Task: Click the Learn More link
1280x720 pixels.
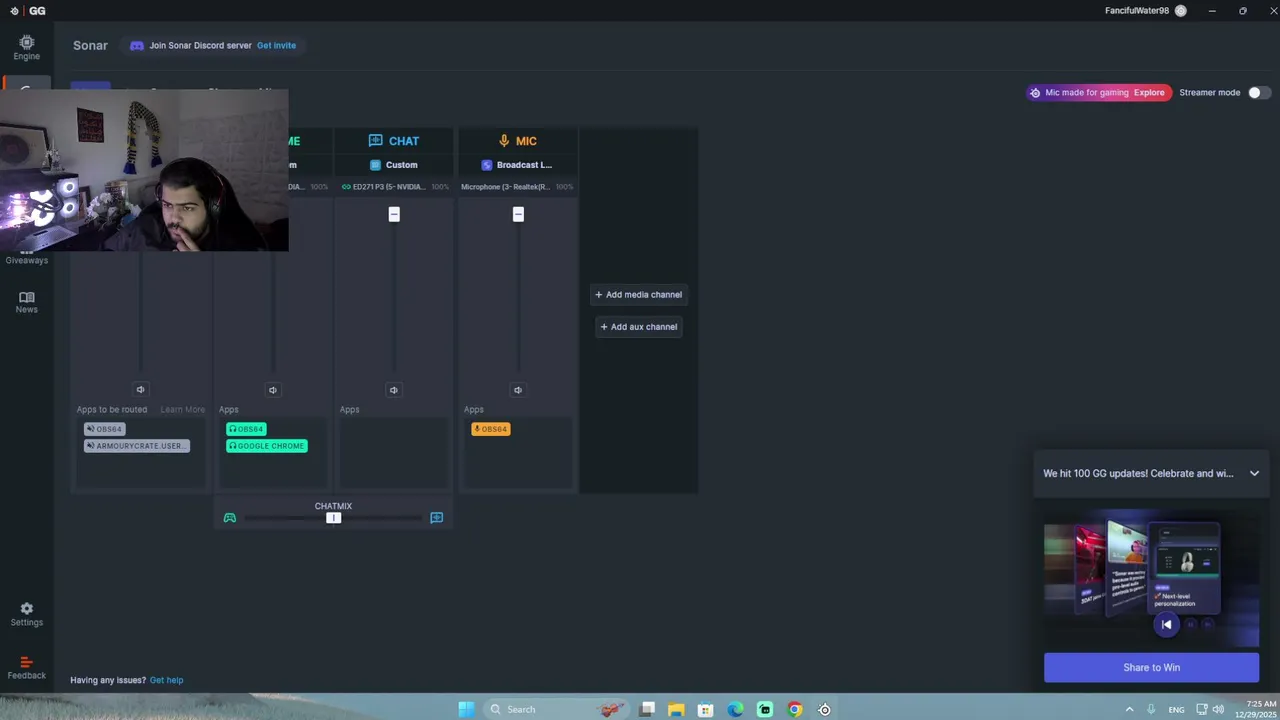Action: click(182, 409)
